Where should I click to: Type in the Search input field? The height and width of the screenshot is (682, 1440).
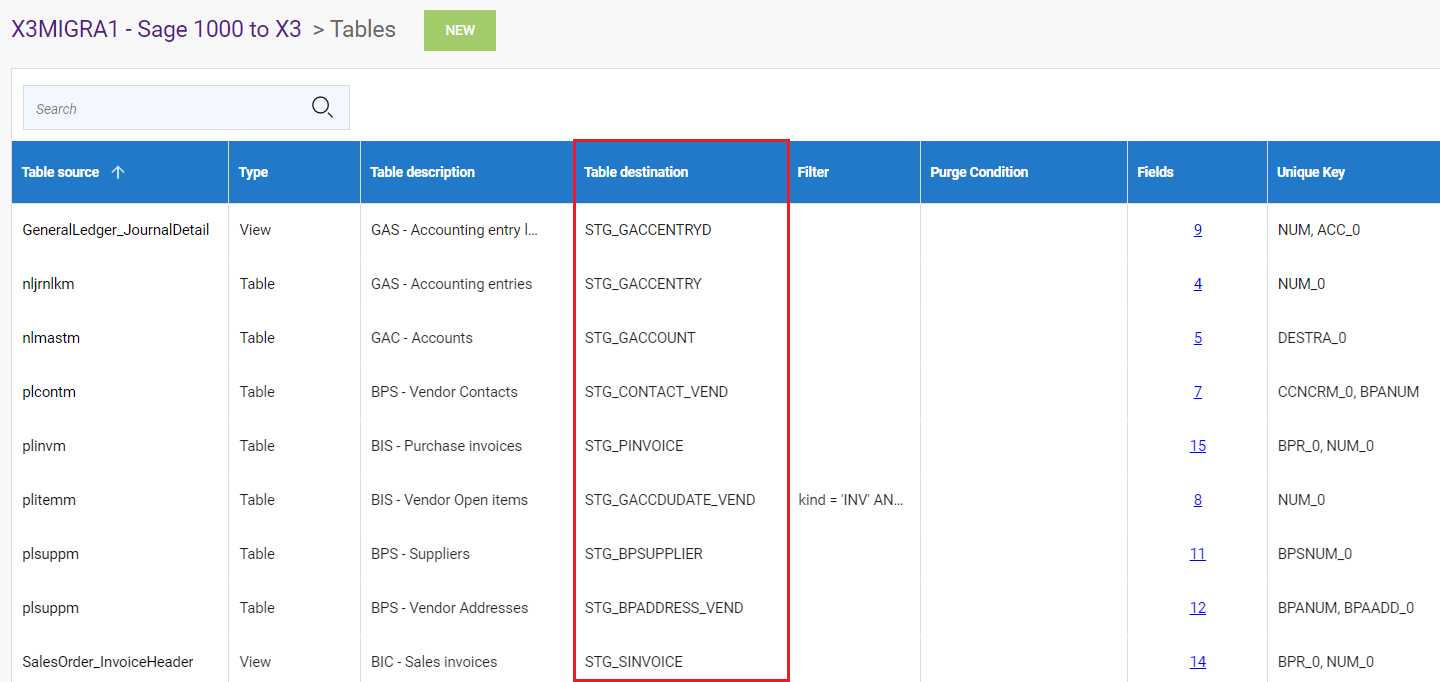click(165, 108)
